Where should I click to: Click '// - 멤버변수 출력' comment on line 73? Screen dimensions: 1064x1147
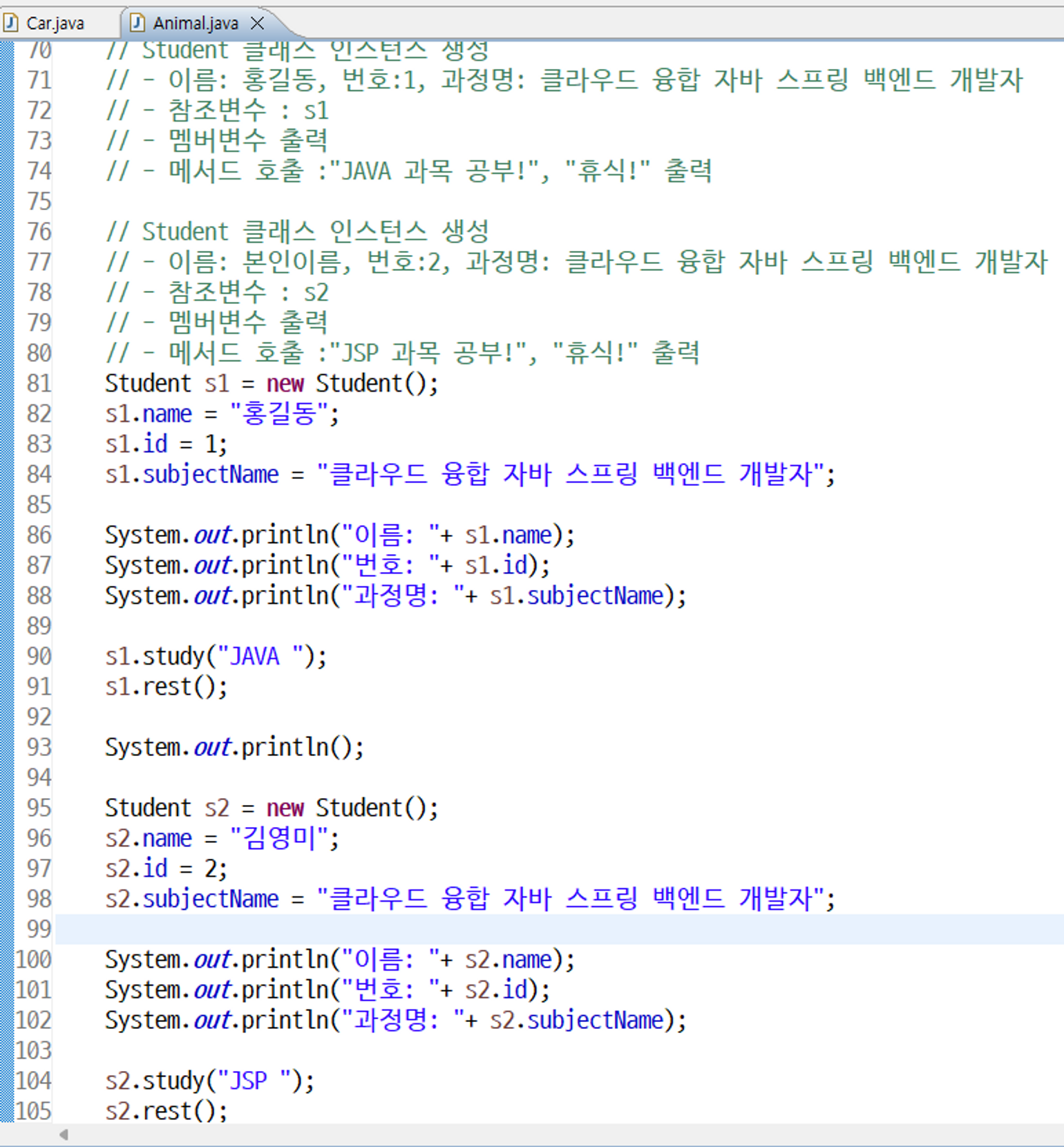(x=216, y=141)
